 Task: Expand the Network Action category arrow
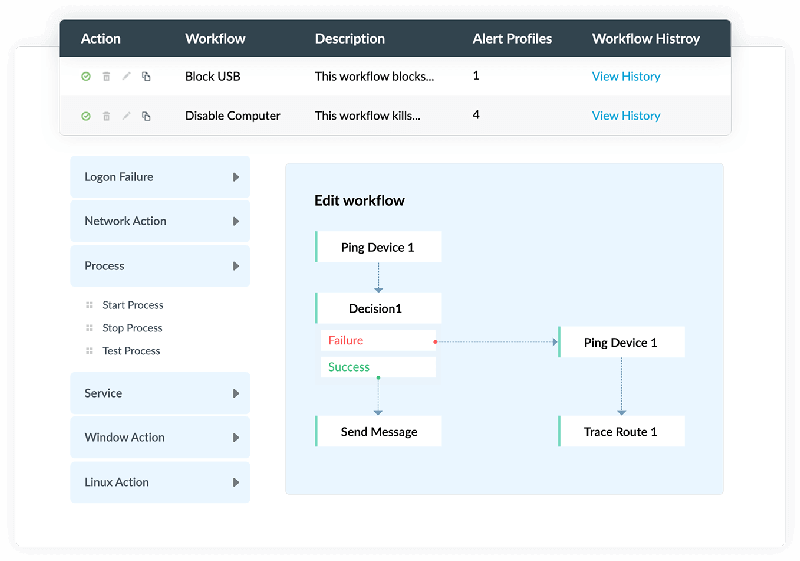[236, 221]
